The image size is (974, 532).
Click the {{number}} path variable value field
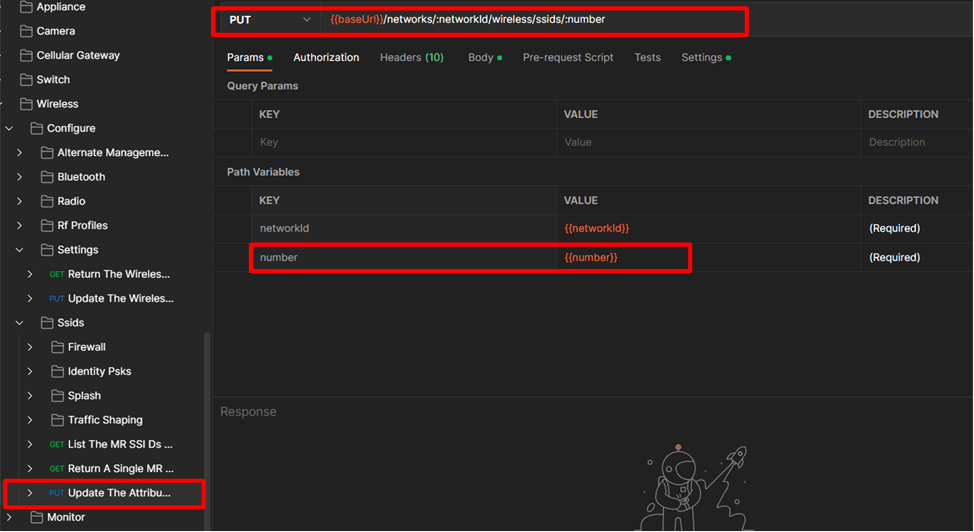coord(622,258)
